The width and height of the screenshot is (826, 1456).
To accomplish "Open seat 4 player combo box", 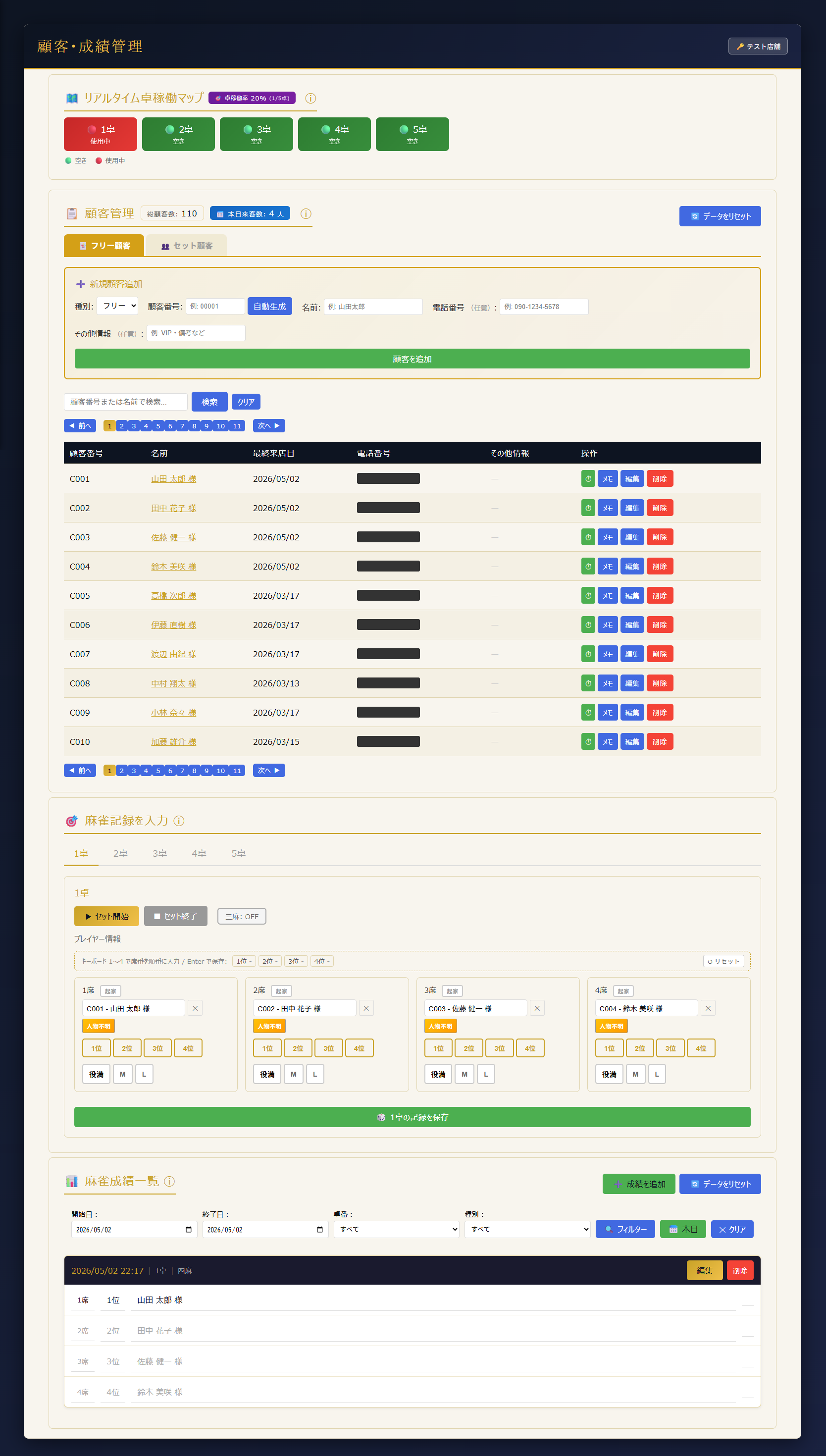I will pos(646,1008).
